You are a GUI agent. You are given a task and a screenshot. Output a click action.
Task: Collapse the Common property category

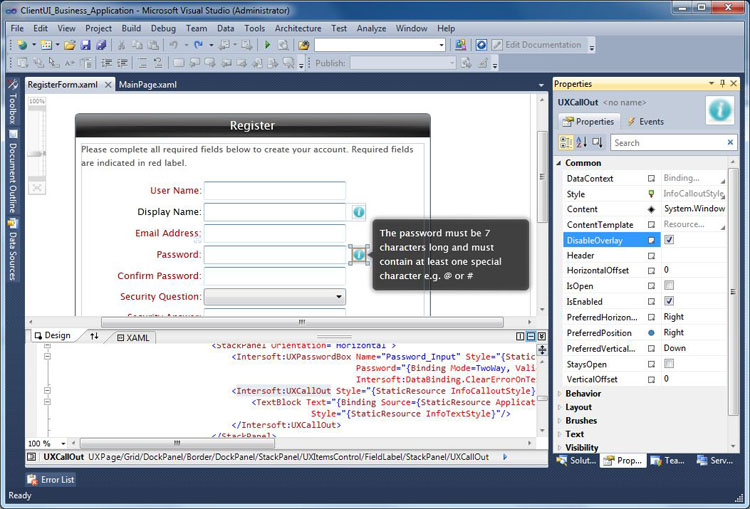[x=559, y=163]
